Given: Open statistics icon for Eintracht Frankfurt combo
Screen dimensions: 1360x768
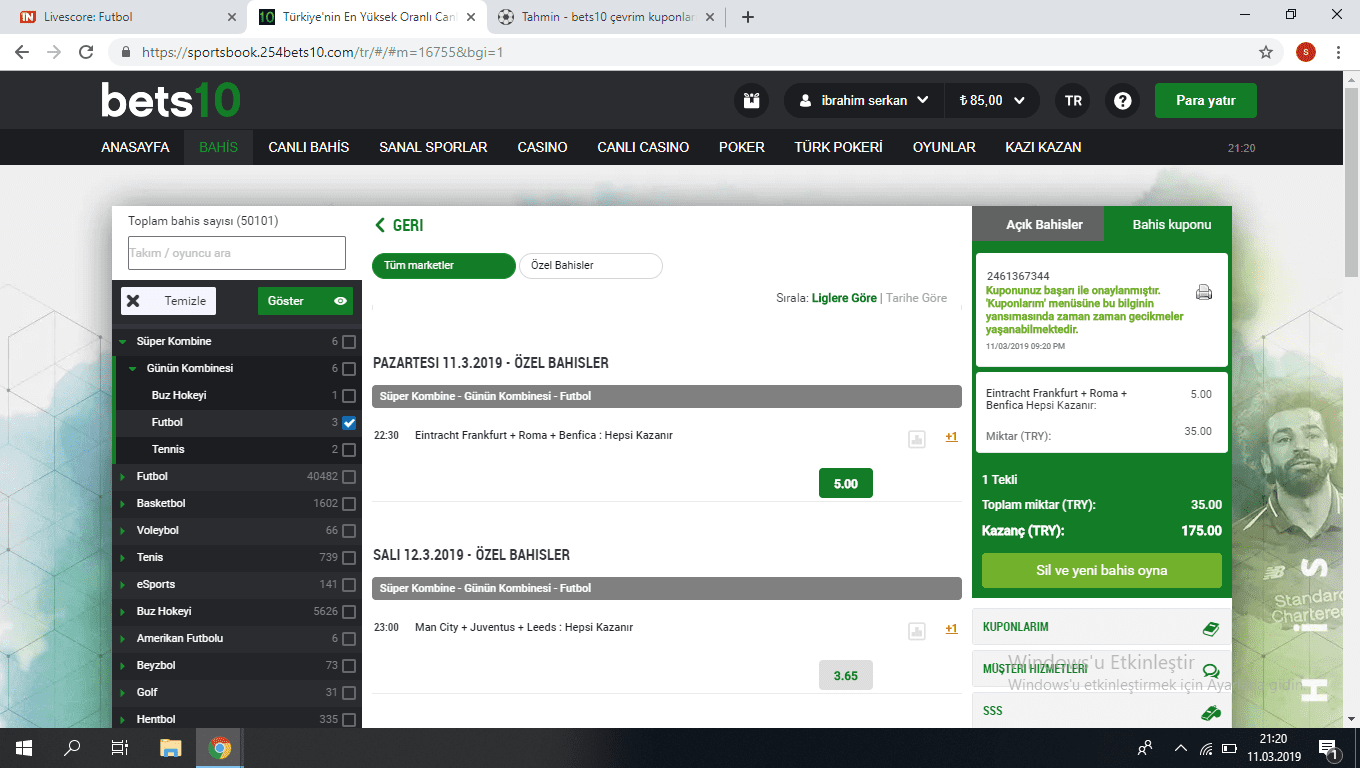Looking at the screenshot, I should [x=916, y=438].
